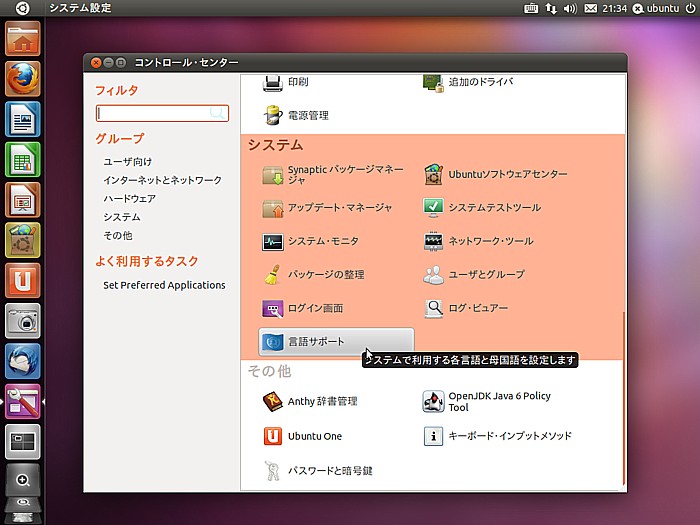The image size is (700, 525).
Task: Open Anthy 辞書管理 icon
Action: [272, 401]
